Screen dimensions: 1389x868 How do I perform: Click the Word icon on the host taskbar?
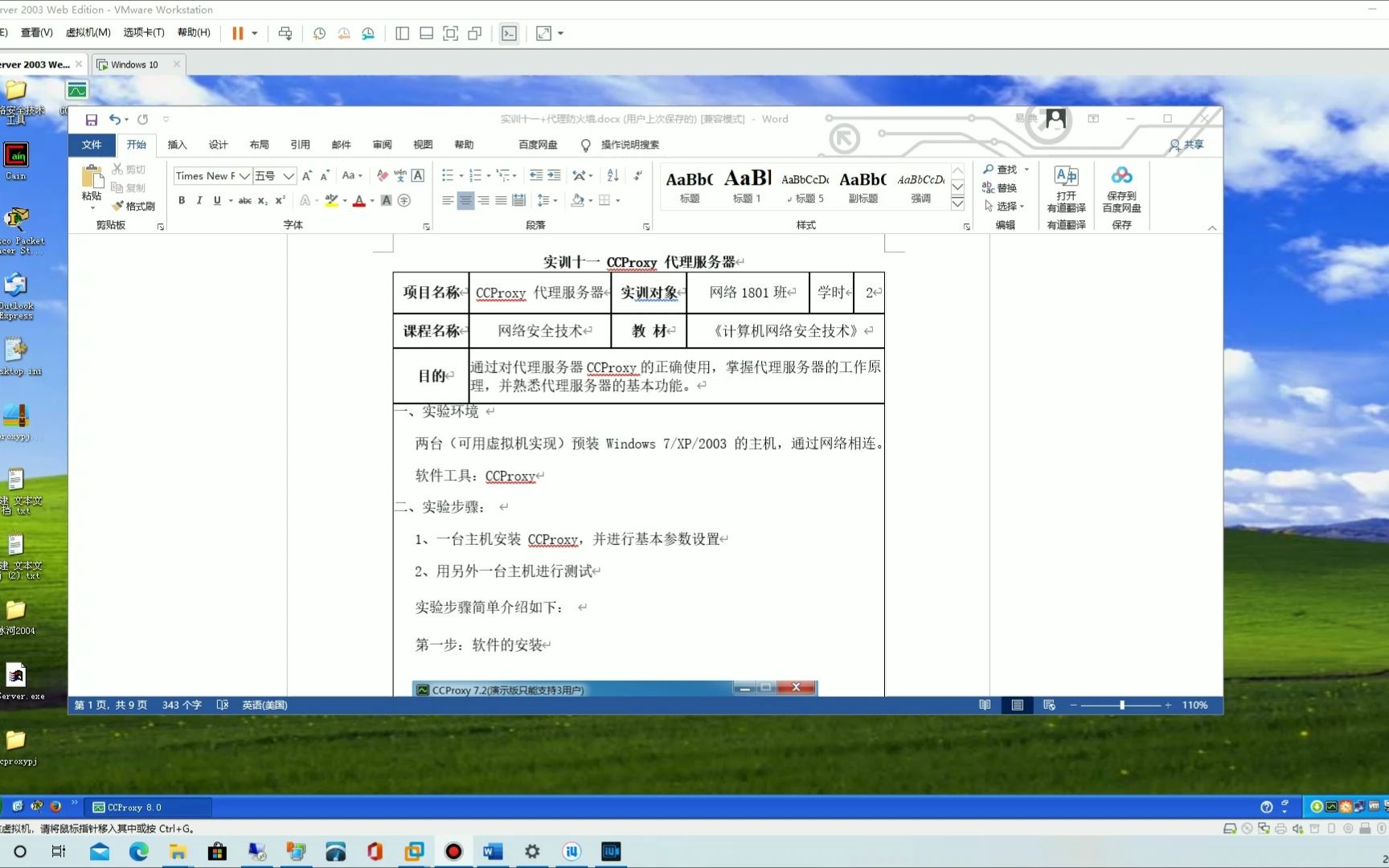(493, 851)
